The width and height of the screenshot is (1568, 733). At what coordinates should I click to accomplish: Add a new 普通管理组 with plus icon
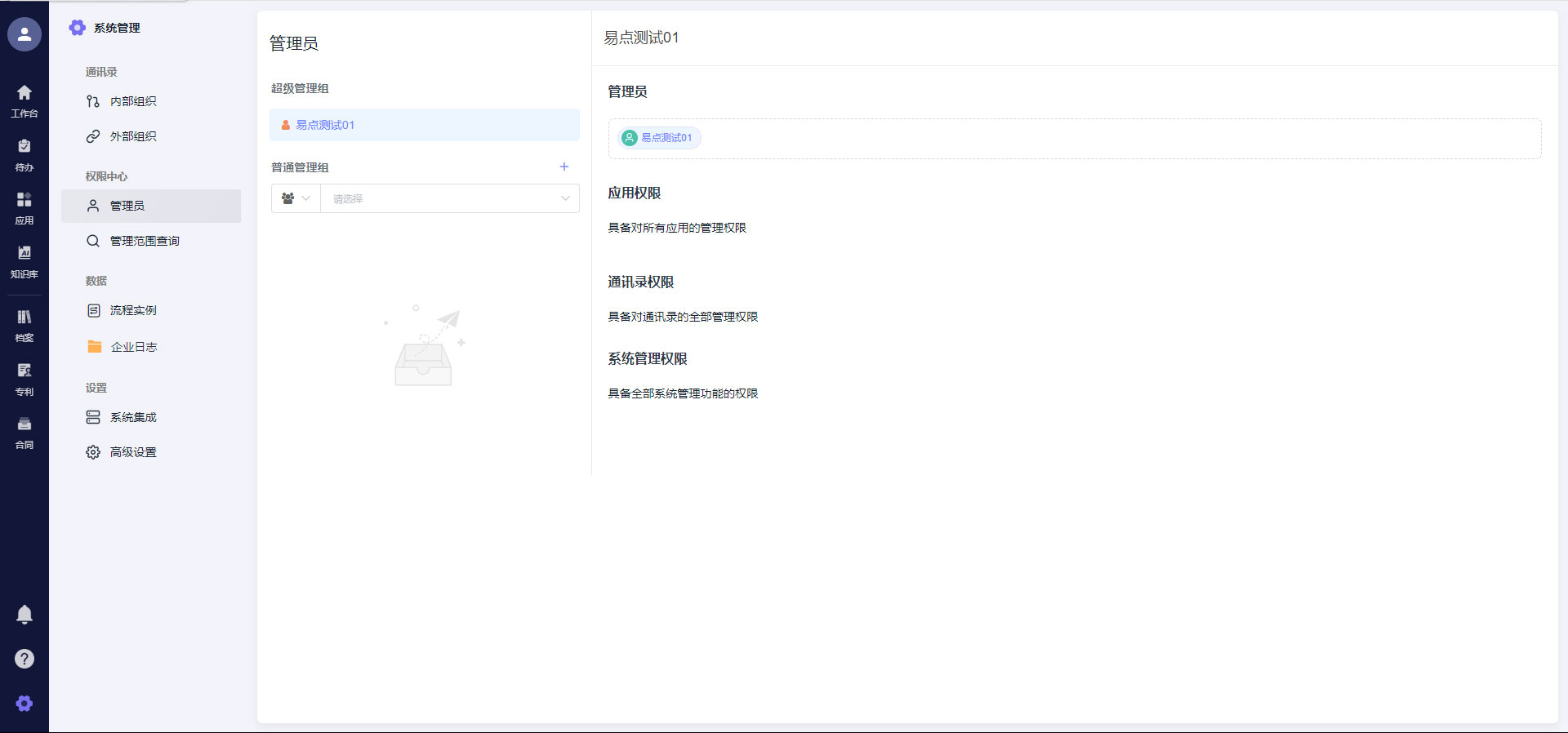(563, 167)
